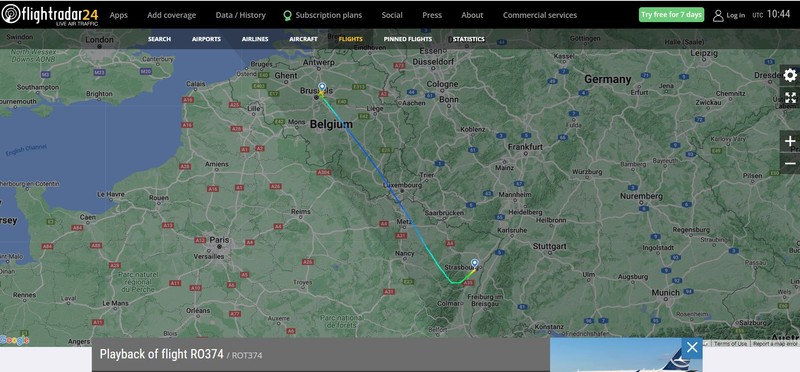Viewport: 800px width, 372px height.
Task: Select the Search tab
Action: click(x=159, y=39)
